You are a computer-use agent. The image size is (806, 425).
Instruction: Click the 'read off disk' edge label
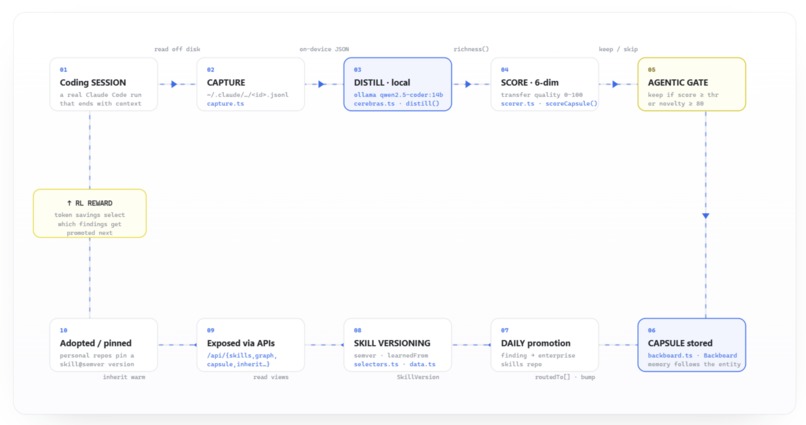177,49
